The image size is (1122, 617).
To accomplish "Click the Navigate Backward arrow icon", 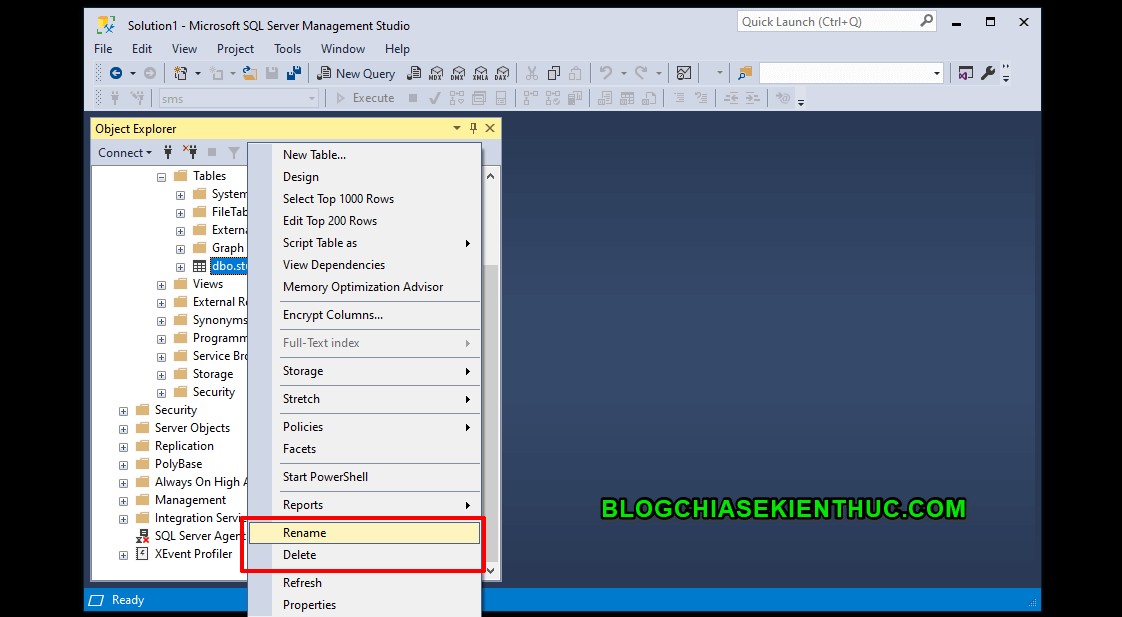I will [x=117, y=73].
